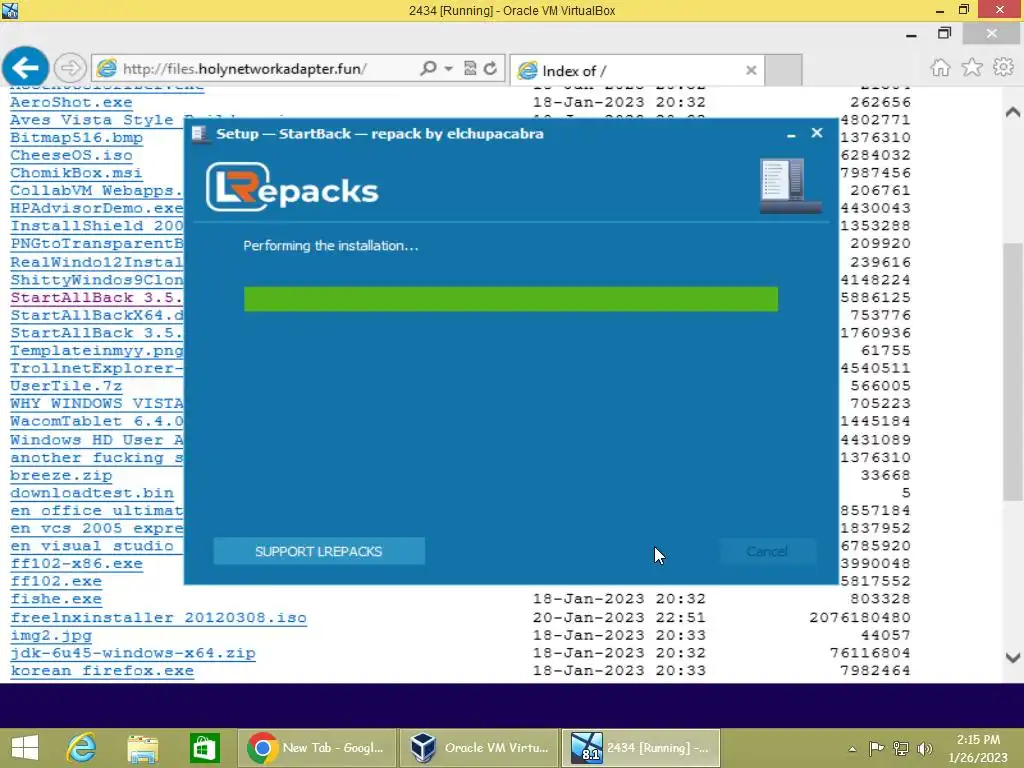Open downloadtest.bin link
The image size is (1024, 768).
coord(92,493)
